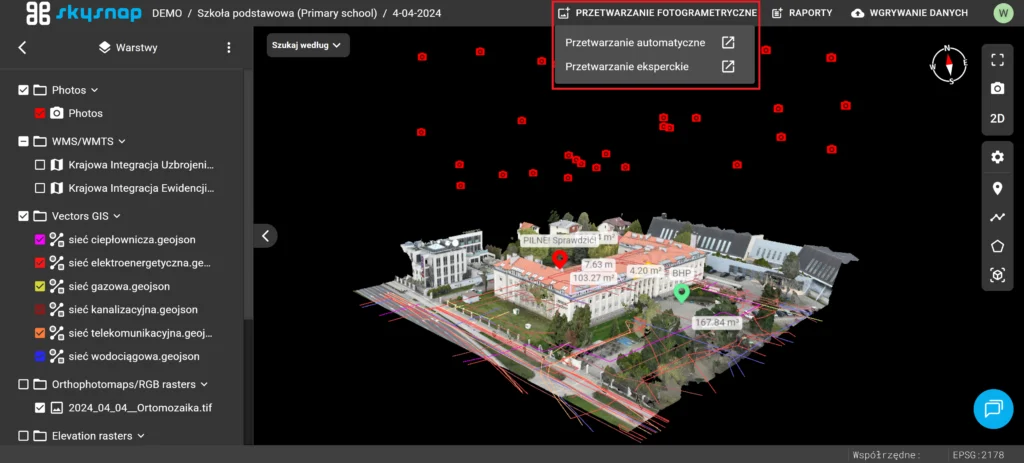Toggle 2024_04_04 Ortomozaika.tif raster visibility

tap(40, 408)
